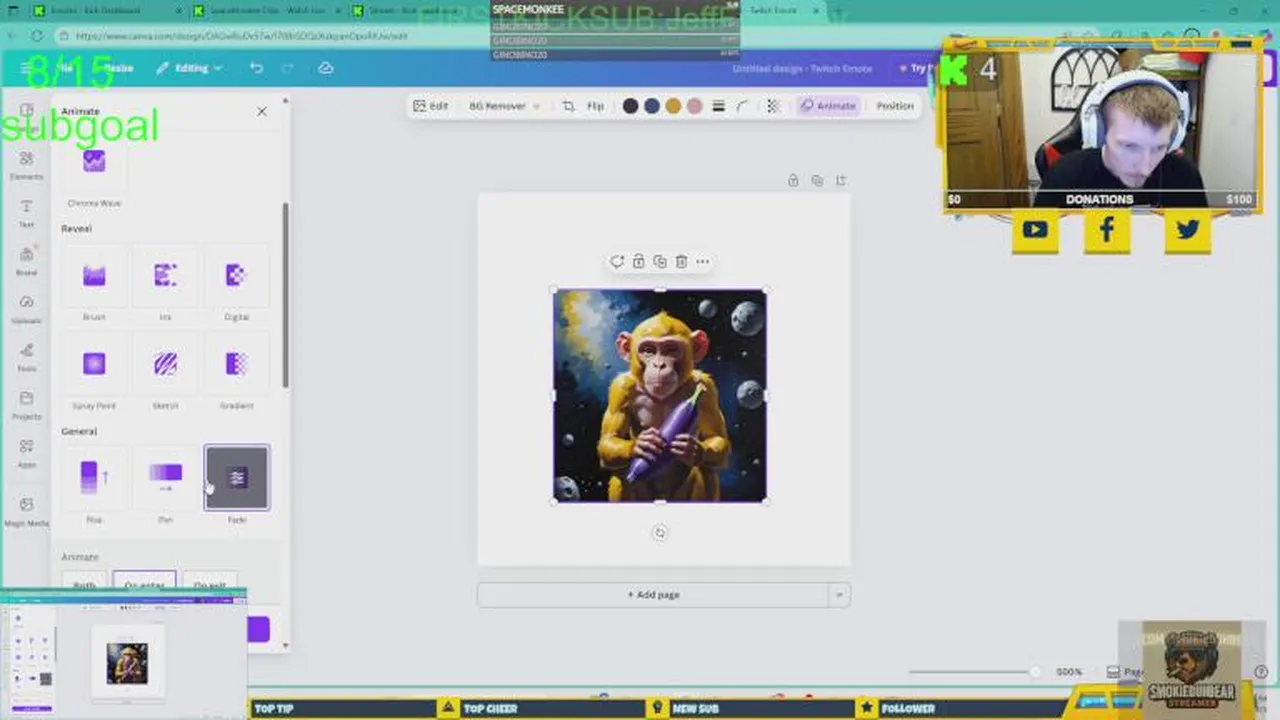Open the Text sidebar panel

pyautogui.click(x=26, y=213)
